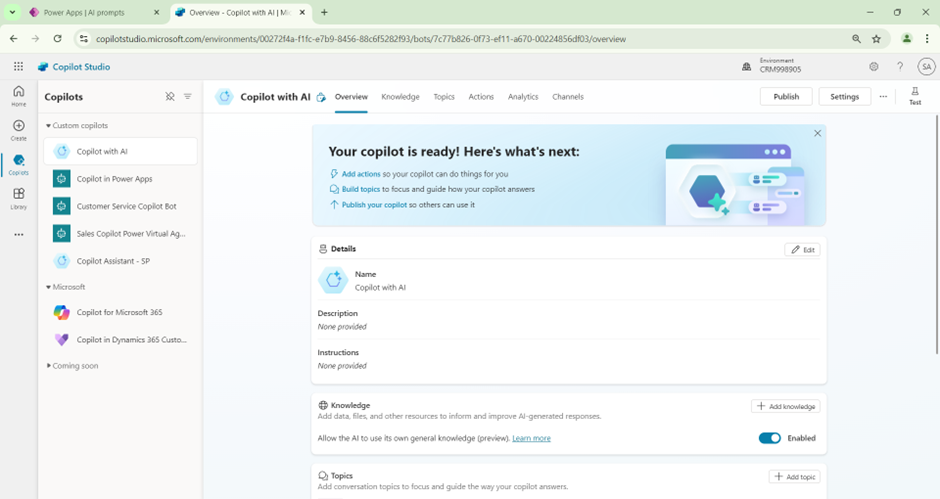Unpin the Copilots side panel
Viewport: 940px width, 499px height.
pos(170,97)
